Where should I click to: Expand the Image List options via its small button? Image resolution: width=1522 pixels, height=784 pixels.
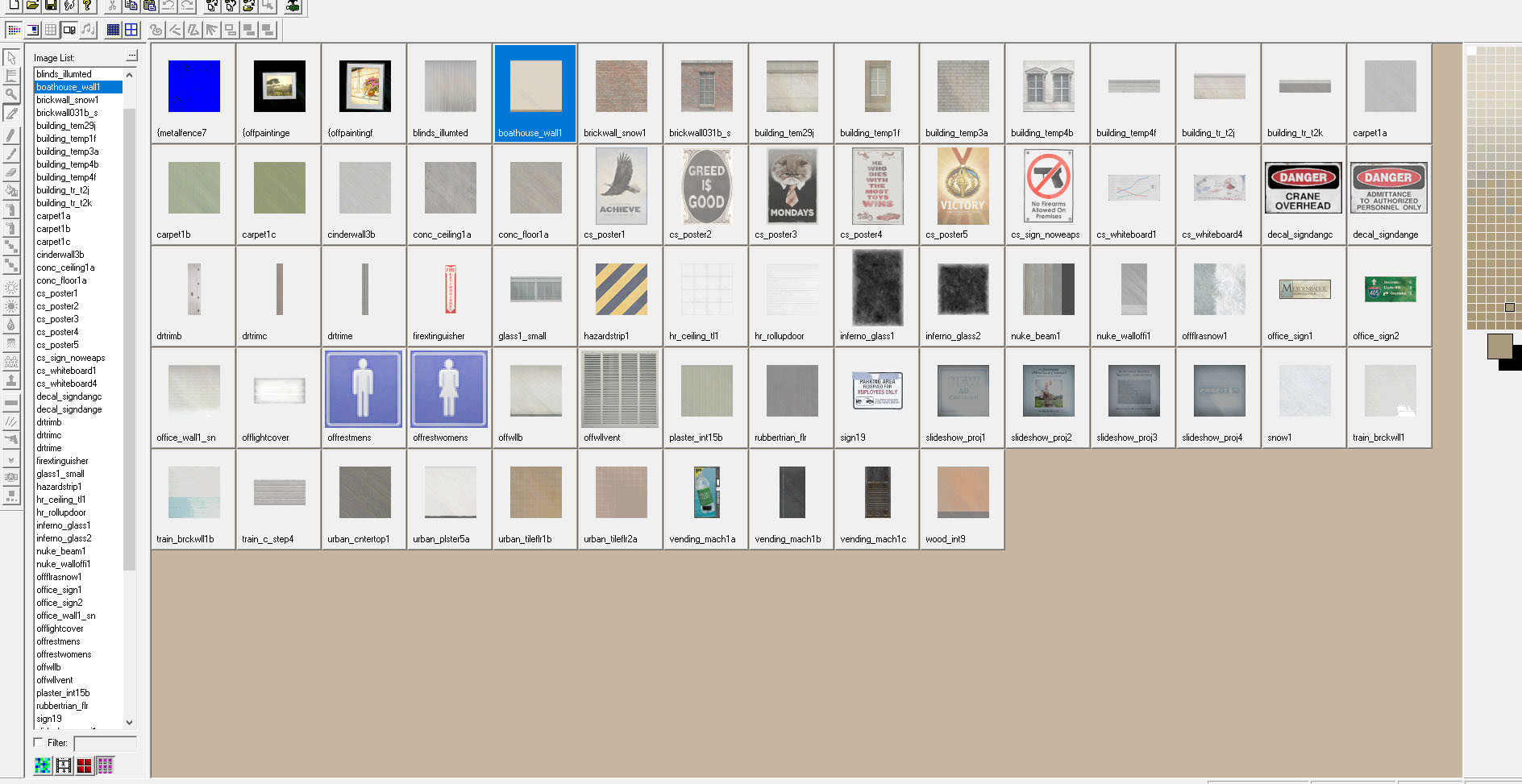tap(130, 56)
